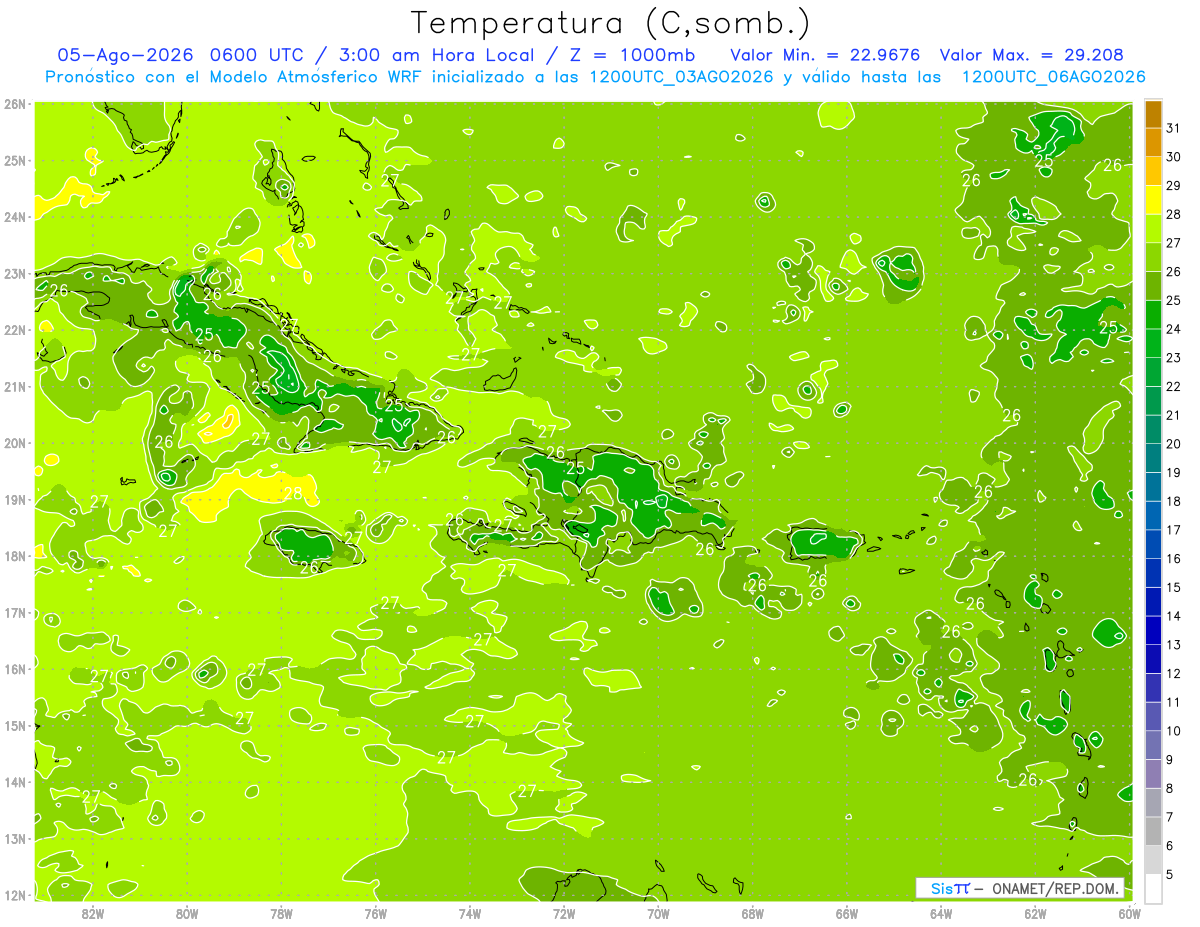Select the valid-until time "1200UTC_06AGO2026"
The width and height of the screenshot is (1200, 927).
[x=1053, y=77]
